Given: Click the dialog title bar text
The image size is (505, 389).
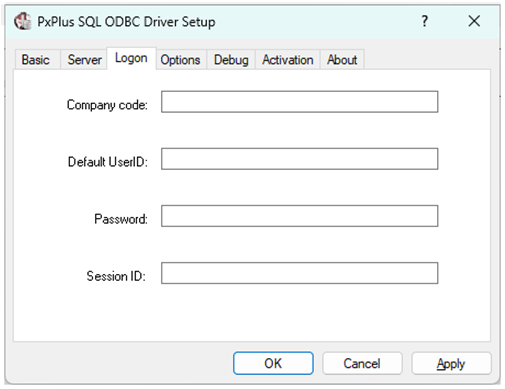Looking at the screenshot, I should click(126, 22).
